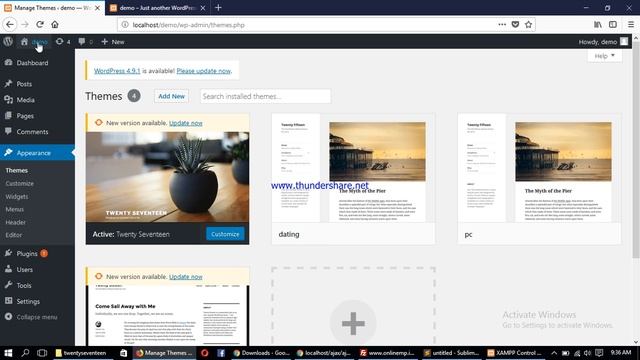Click the volume tray icon
Screen dimensions: 640x360
coord(587,353)
